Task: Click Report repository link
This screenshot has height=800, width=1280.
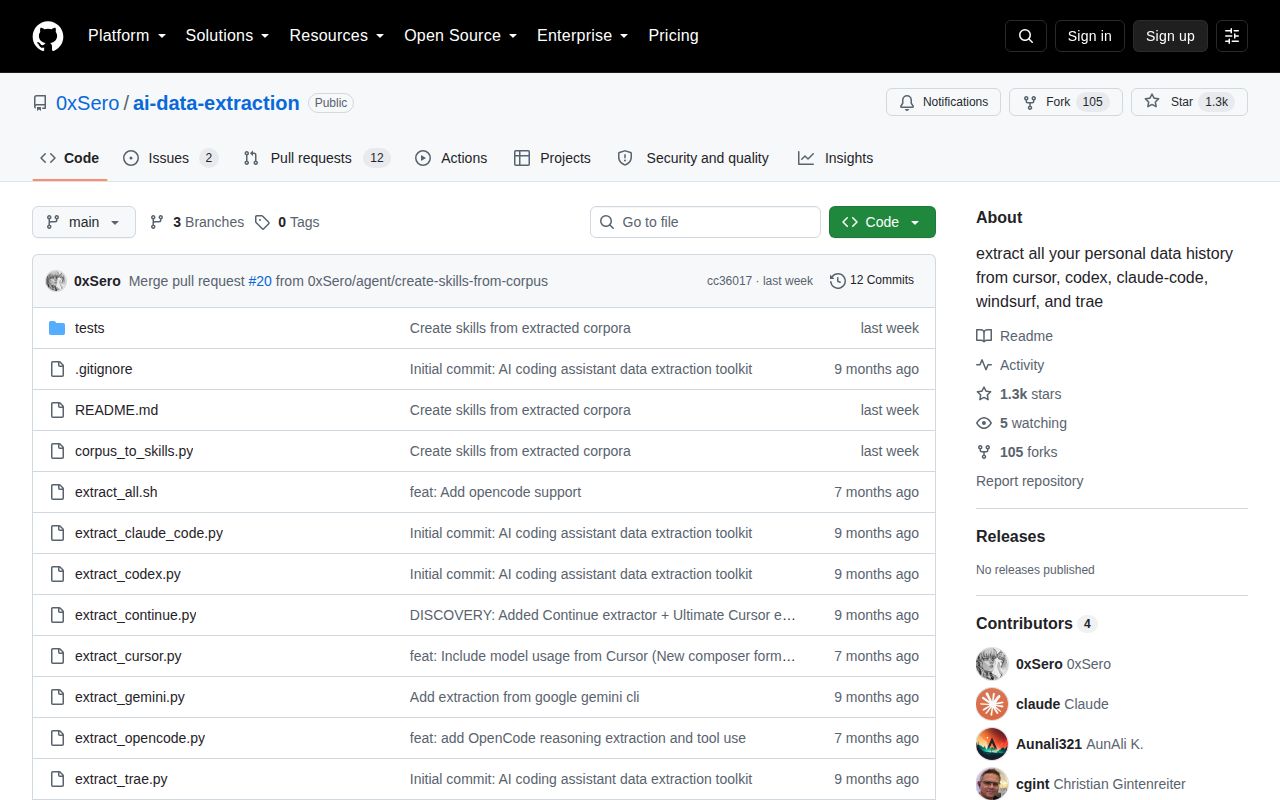Action: coord(1029,481)
